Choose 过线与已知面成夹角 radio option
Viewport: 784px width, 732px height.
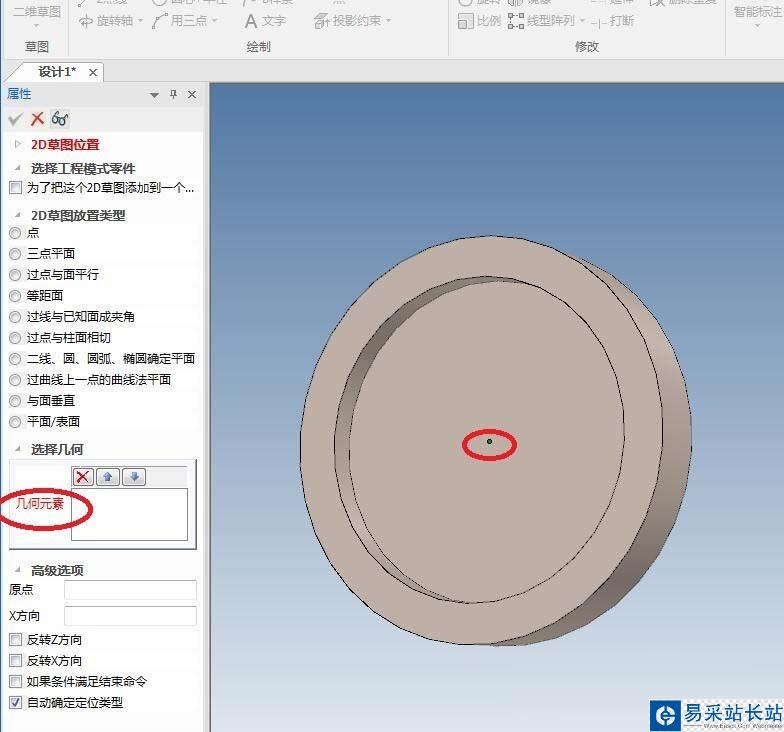[x=15, y=317]
